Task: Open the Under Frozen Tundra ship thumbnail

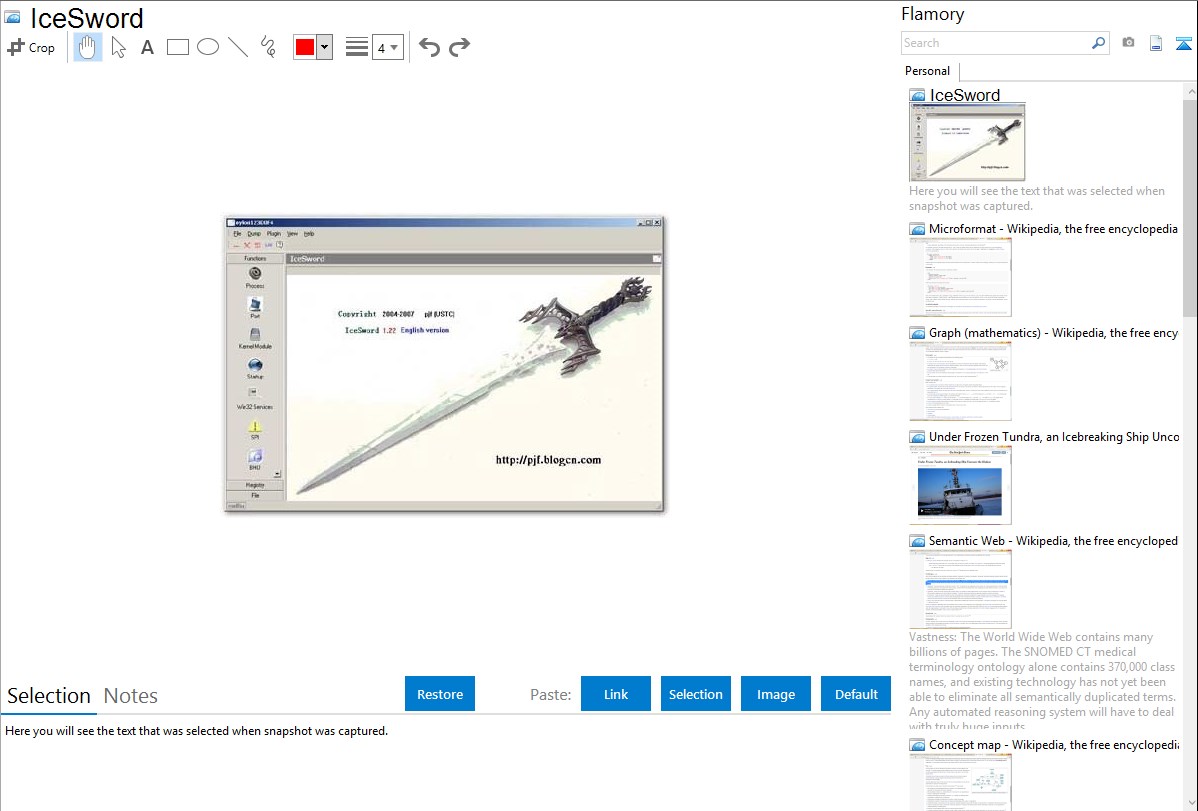Action: pos(960,485)
